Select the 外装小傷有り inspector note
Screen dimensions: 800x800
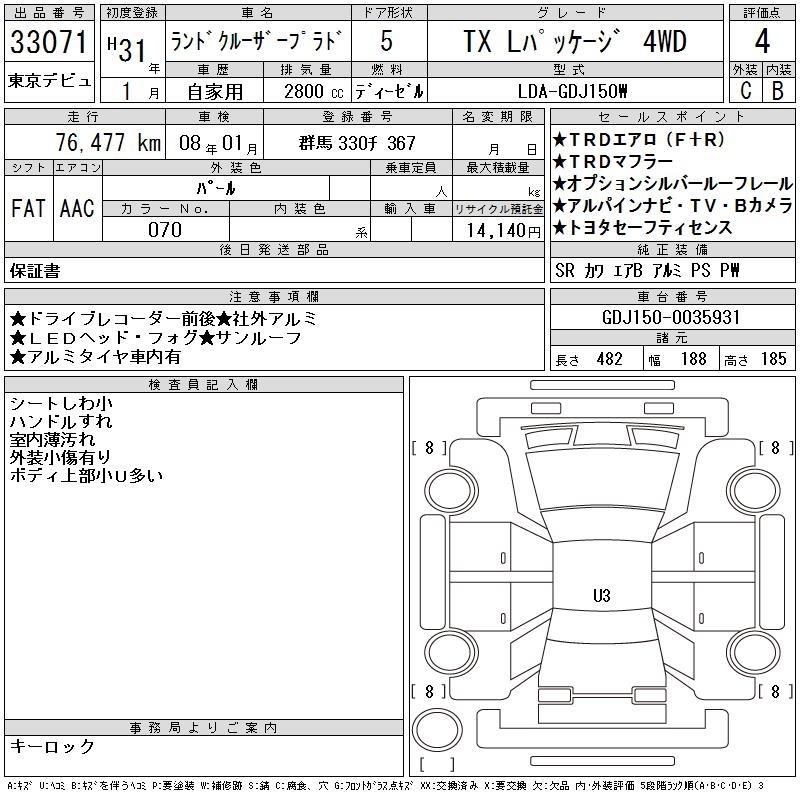point(60,458)
